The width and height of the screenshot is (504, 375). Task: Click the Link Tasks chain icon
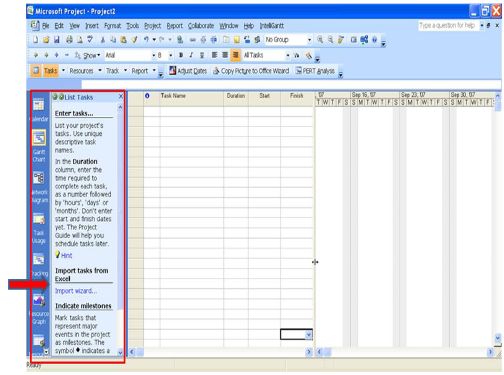click(193, 40)
